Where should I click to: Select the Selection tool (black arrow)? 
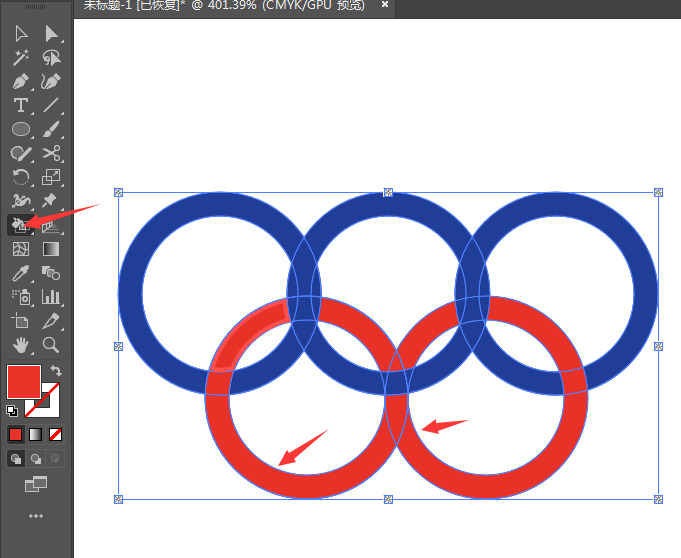point(20,33)
